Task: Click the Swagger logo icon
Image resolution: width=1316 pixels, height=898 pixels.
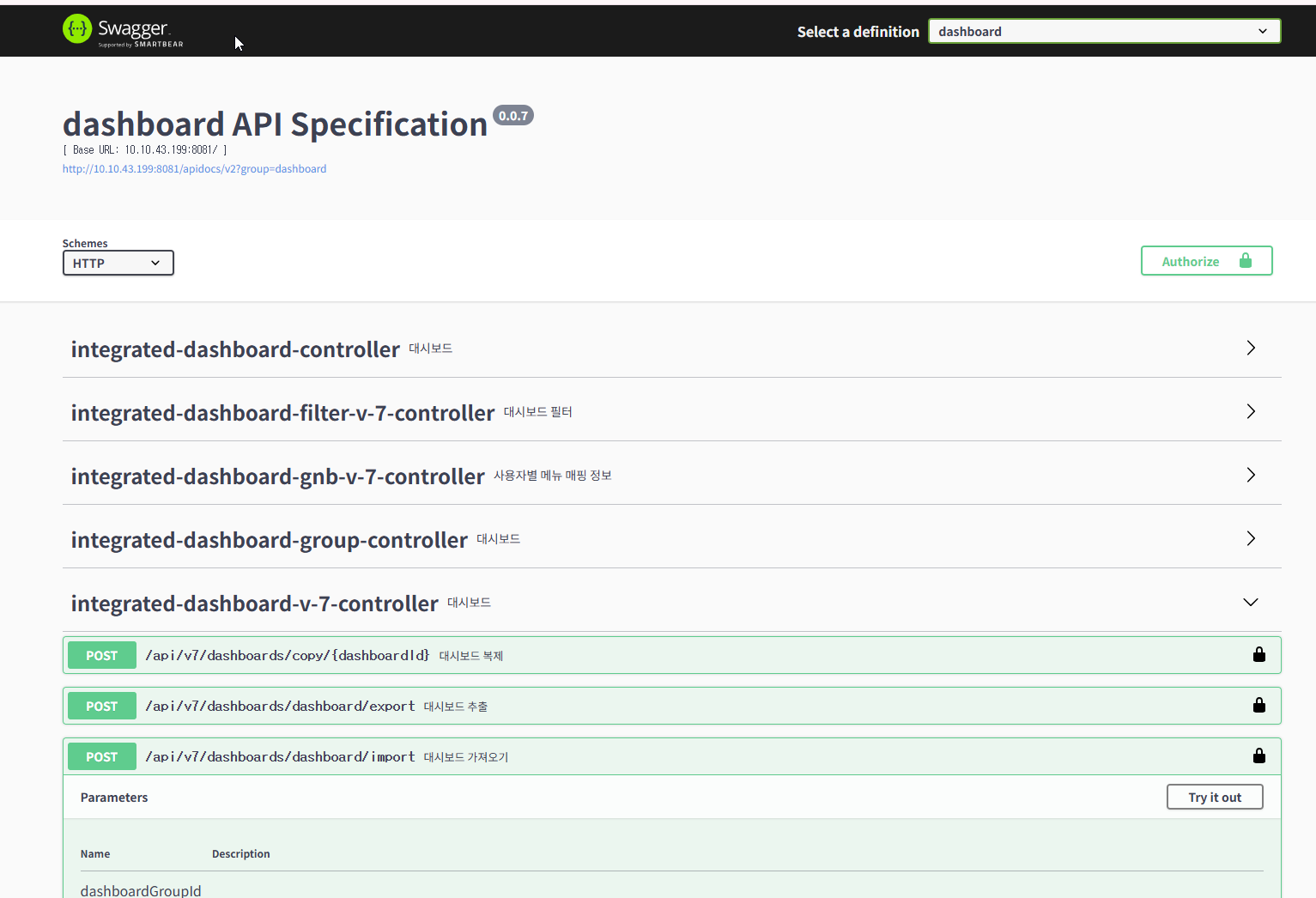Action: pos(77,29)
